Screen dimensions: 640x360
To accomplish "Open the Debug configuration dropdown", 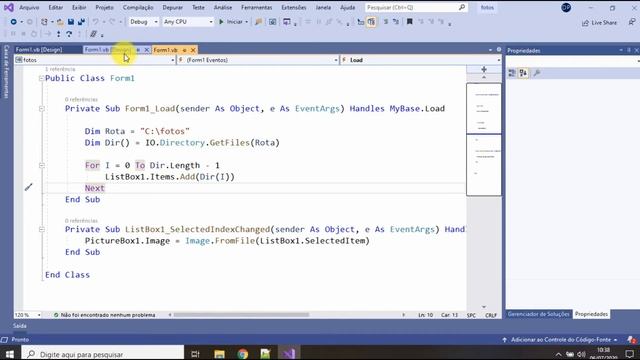I will click(143, 22).
